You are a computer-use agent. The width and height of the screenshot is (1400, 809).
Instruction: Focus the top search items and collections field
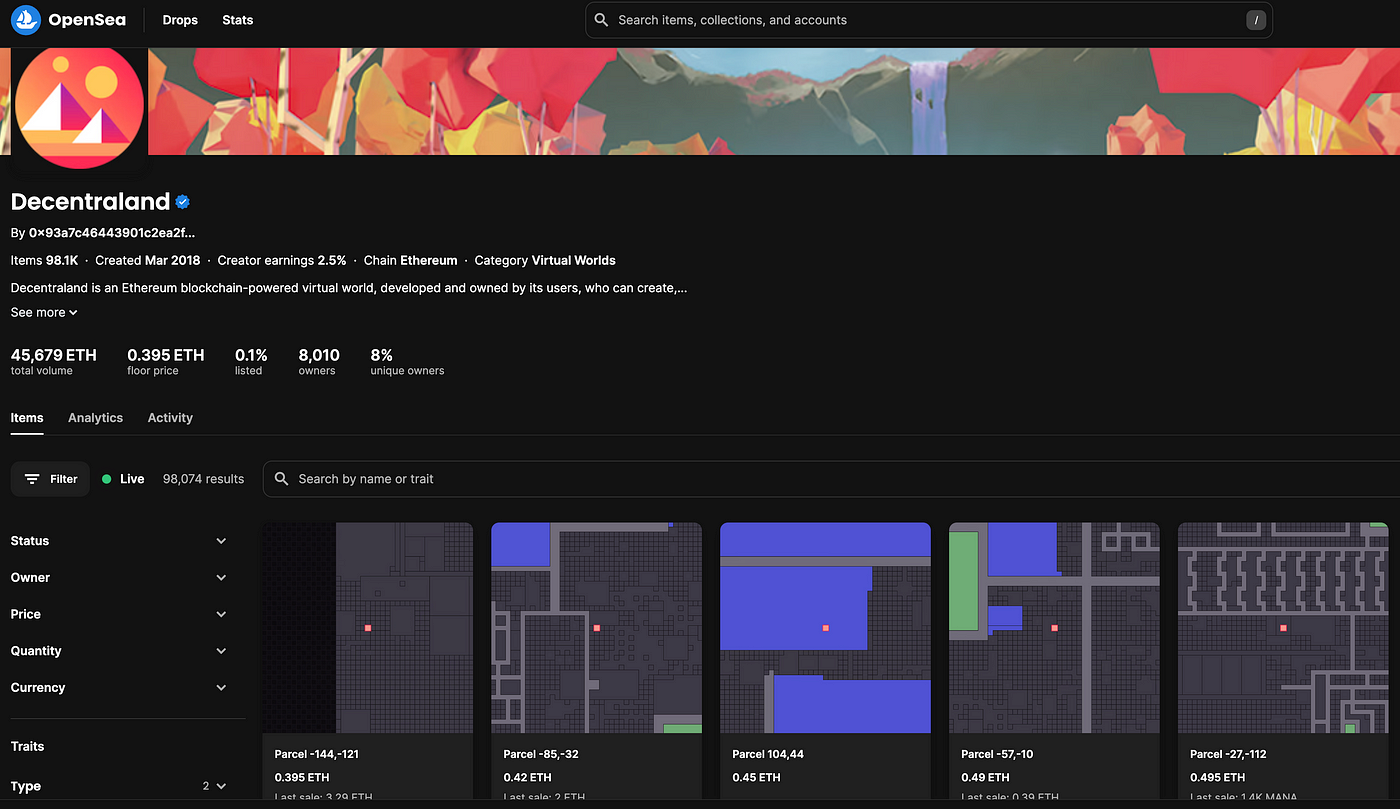pyautogui.click(x=928, y=20)
